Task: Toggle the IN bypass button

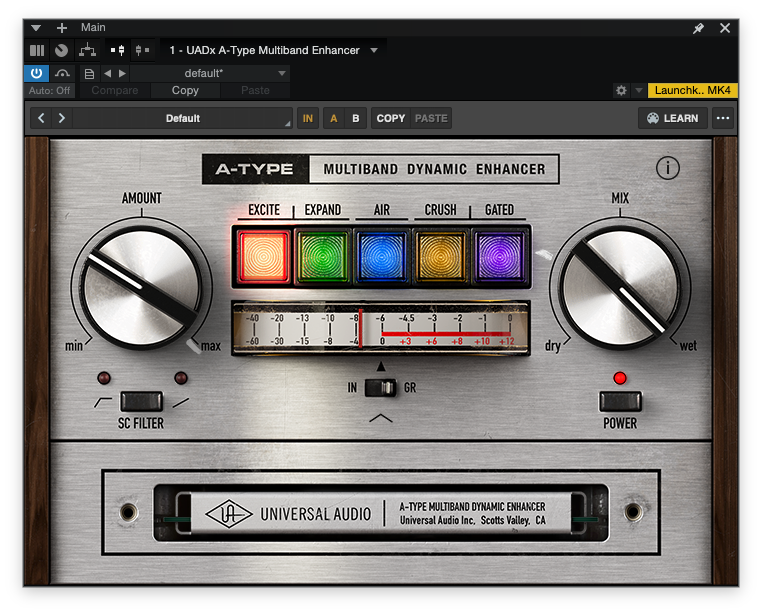Action: [308, 118]
